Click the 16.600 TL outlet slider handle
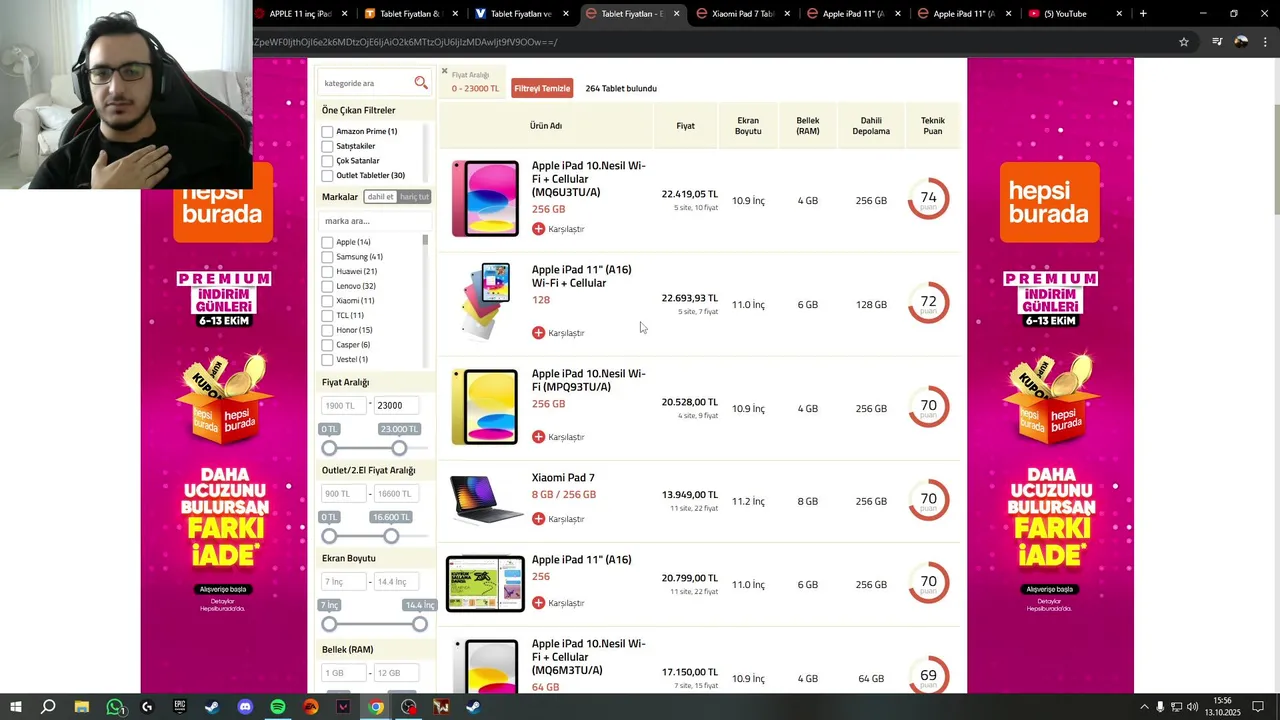1280x720 pixels. coord(391,536)
